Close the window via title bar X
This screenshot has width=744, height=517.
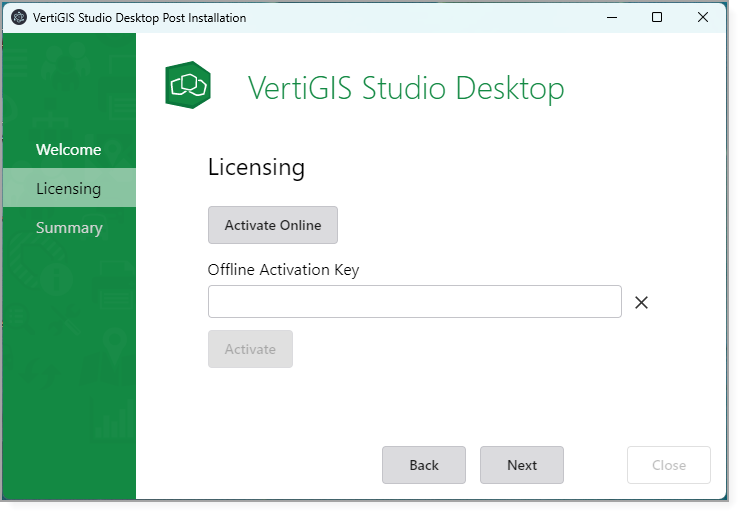point(703,18)
